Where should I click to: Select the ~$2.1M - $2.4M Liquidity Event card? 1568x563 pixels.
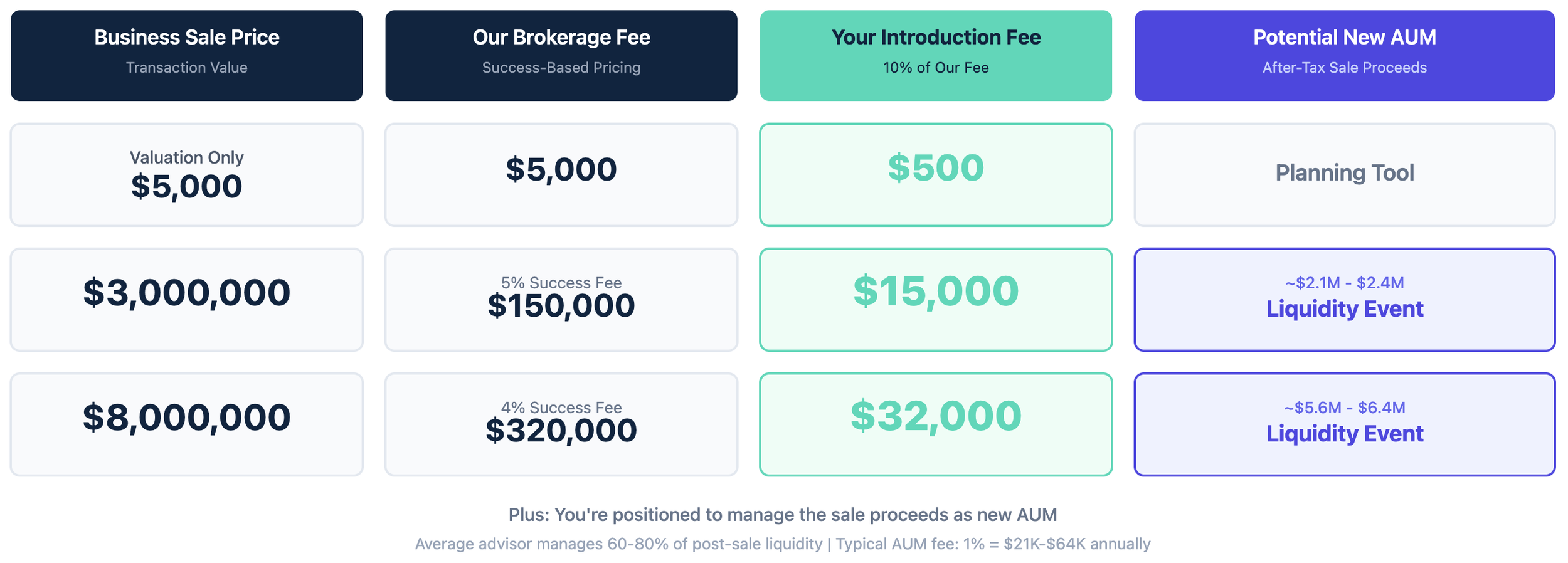[1345, 300]
